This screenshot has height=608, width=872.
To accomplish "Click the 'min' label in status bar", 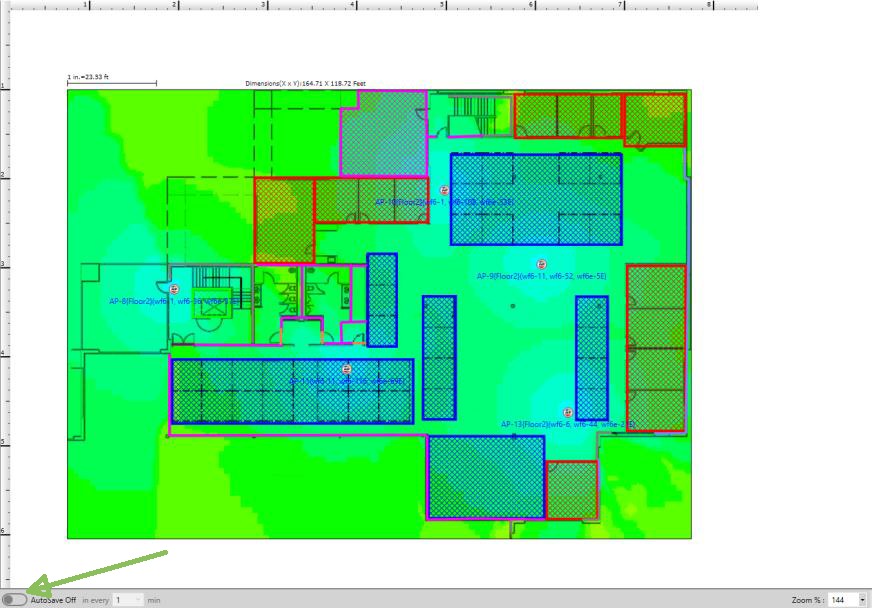I will coord(154,600).
